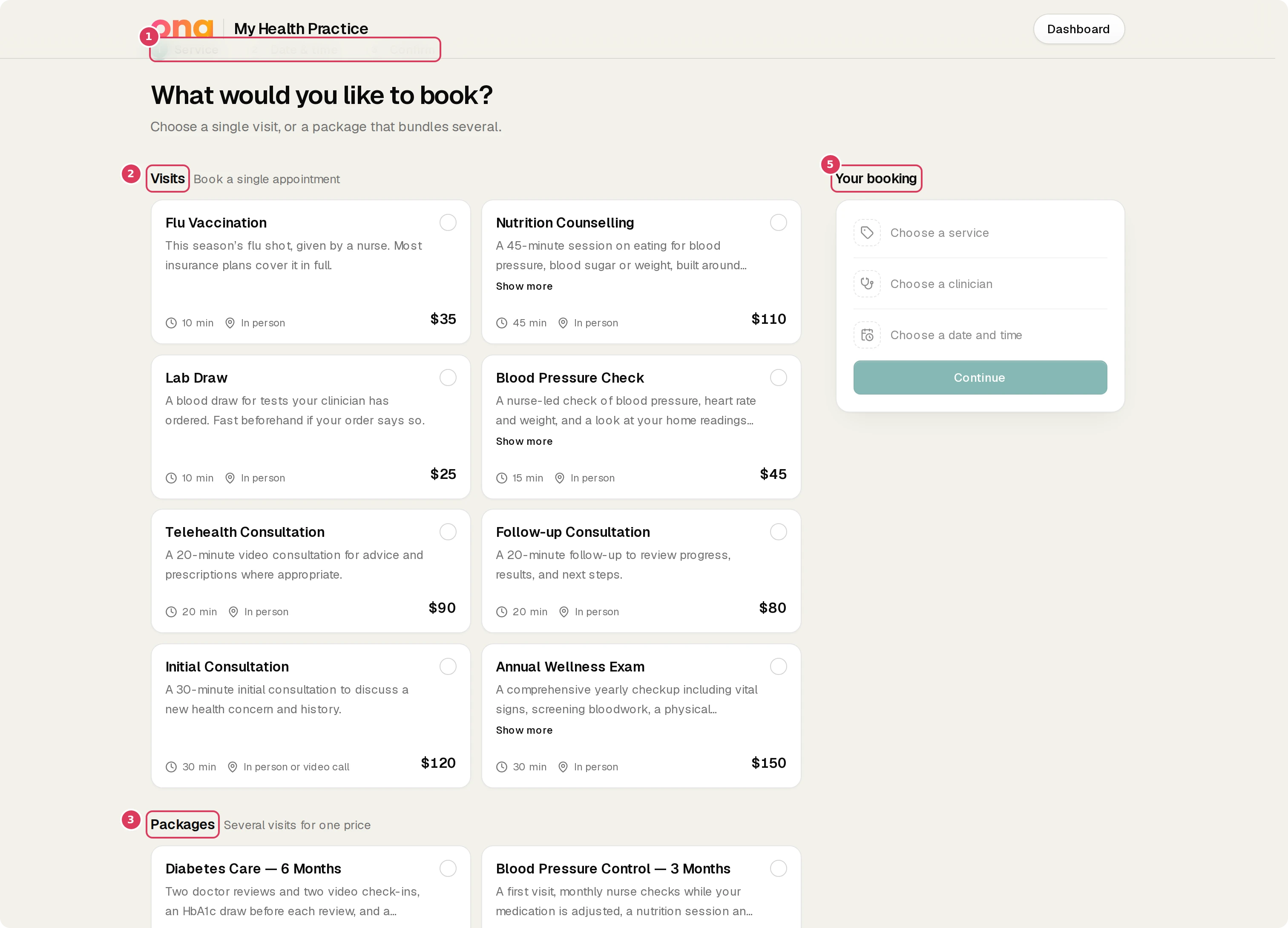
Task: Expand Show more on Nutrition Counselling
Action: coord(523,286)
